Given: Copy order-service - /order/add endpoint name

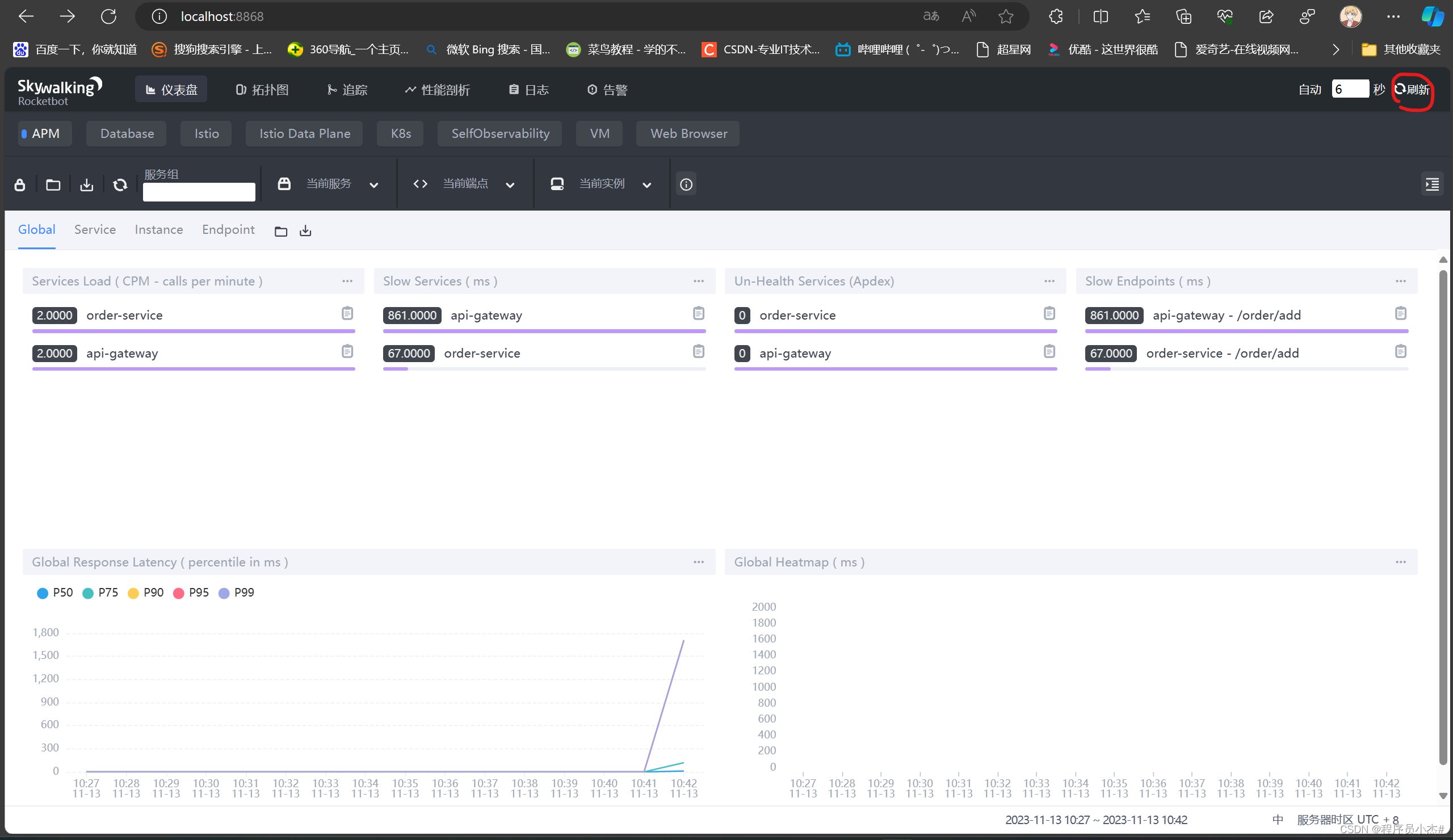Looking at the screenshot, I should (x=1401, y=351).
